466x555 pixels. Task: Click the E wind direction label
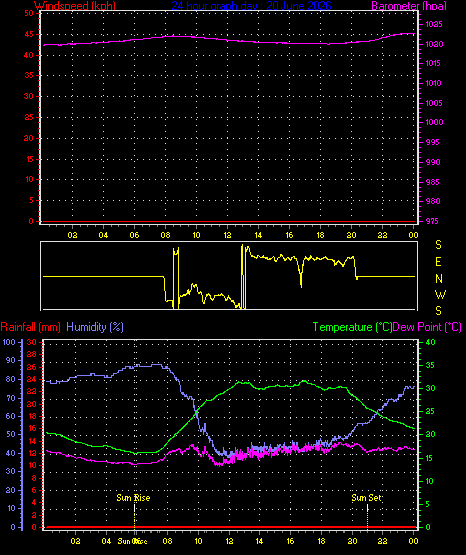[x=438, y=262]
